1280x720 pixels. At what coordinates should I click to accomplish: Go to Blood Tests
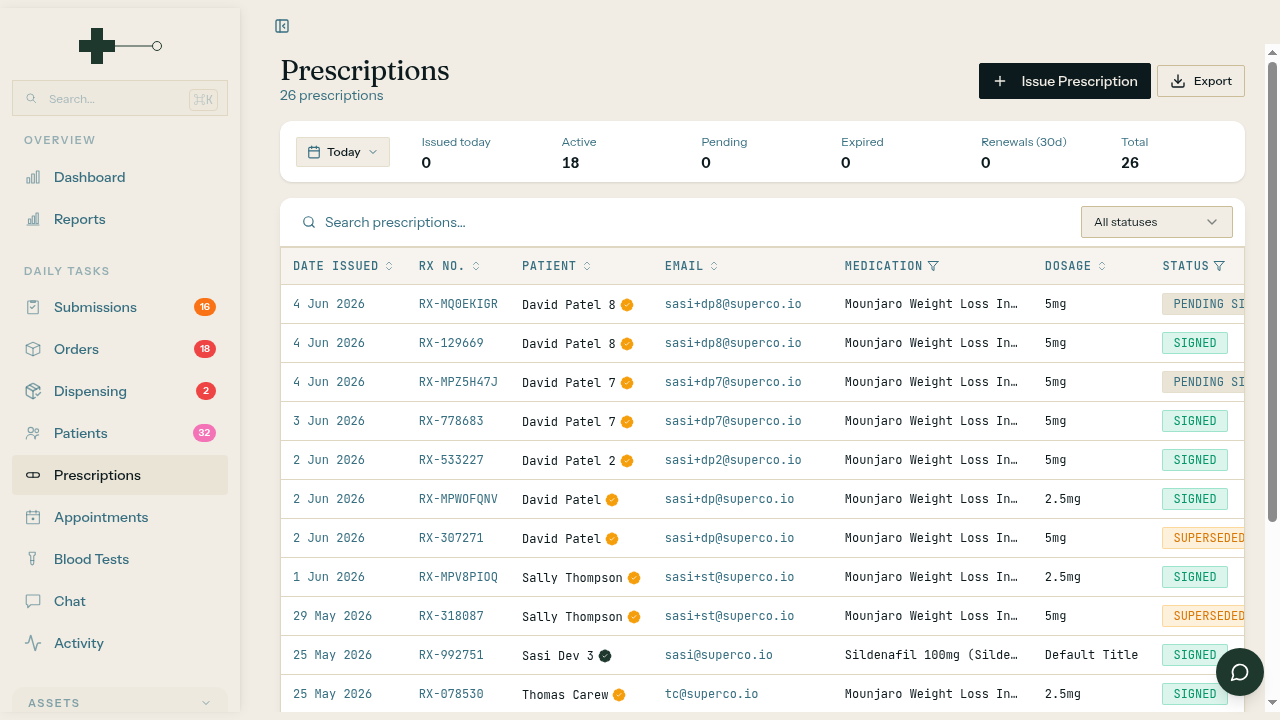point(120,559)
